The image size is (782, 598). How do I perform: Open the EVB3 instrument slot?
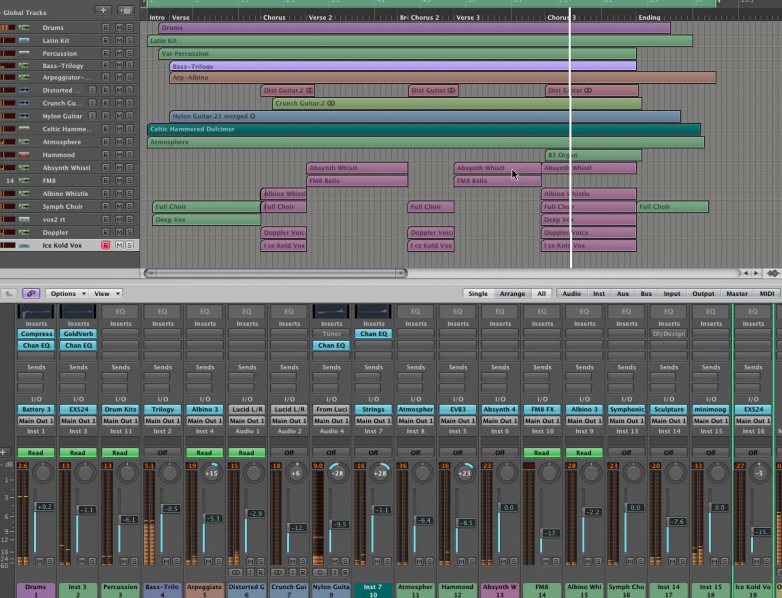[x=457, y=409]
